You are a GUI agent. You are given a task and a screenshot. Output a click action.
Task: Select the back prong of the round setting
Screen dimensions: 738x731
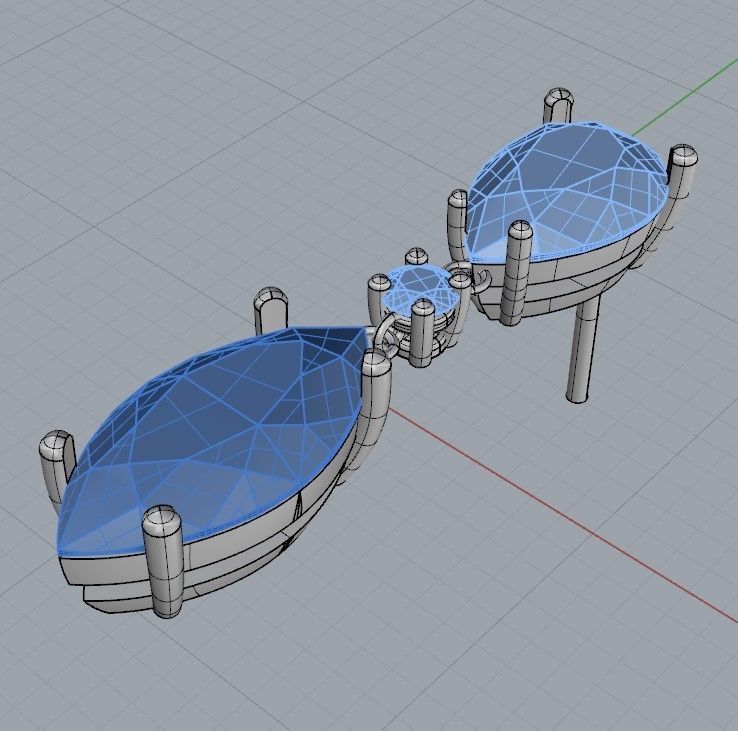[x=417, y=257]
